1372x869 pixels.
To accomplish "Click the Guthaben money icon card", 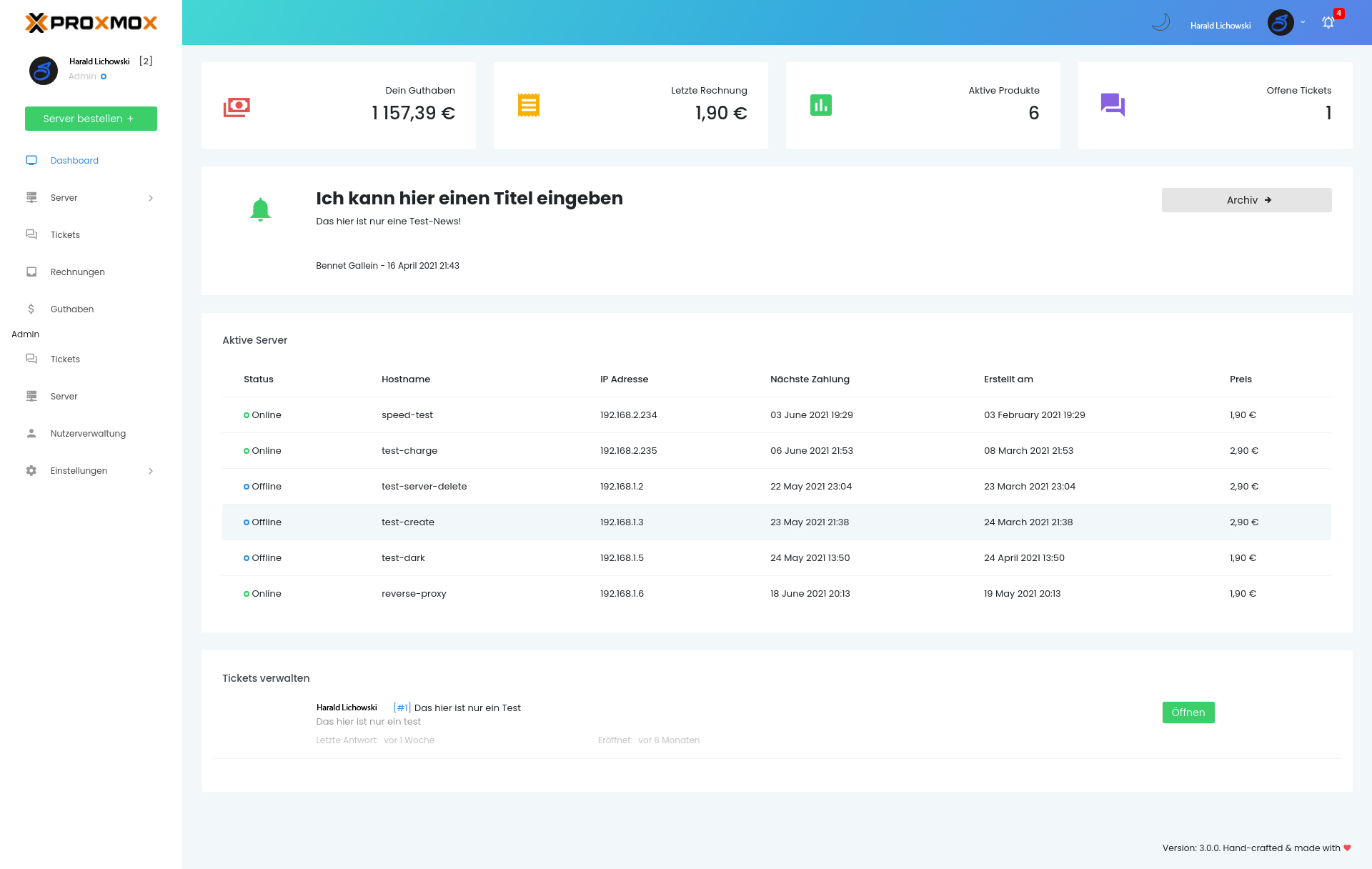I will (x=237, y=107).
